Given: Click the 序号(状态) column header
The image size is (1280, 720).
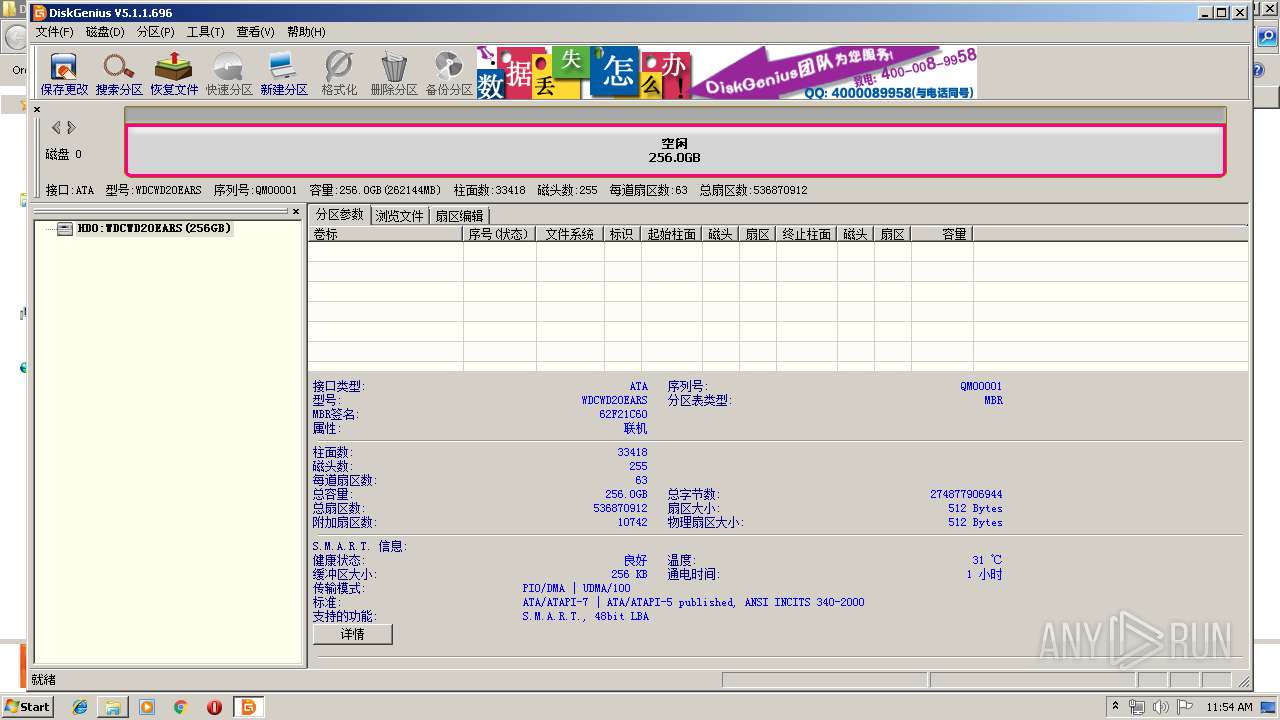Looking at the screenshot, I should pos(500,234).
